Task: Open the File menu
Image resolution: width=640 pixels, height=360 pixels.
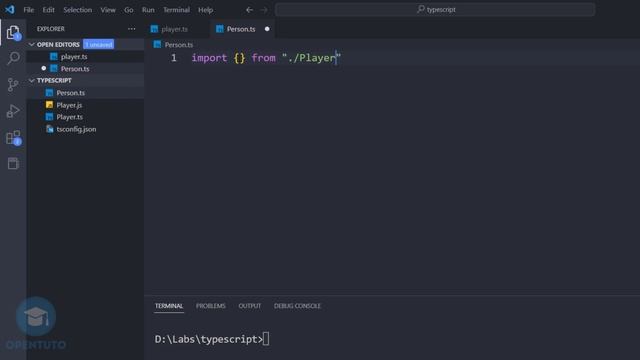Action: tap(29, 10)
